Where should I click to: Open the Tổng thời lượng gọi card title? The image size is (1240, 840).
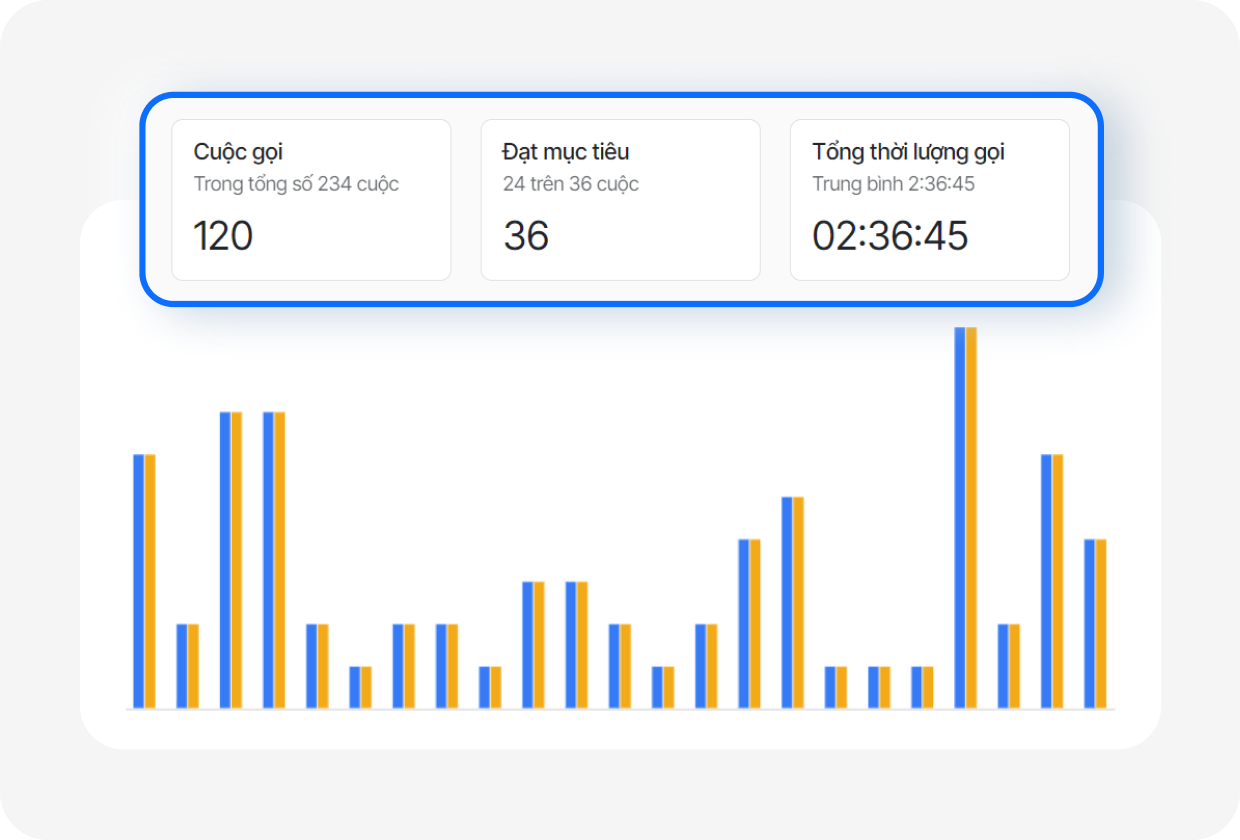tap(908, 152)
